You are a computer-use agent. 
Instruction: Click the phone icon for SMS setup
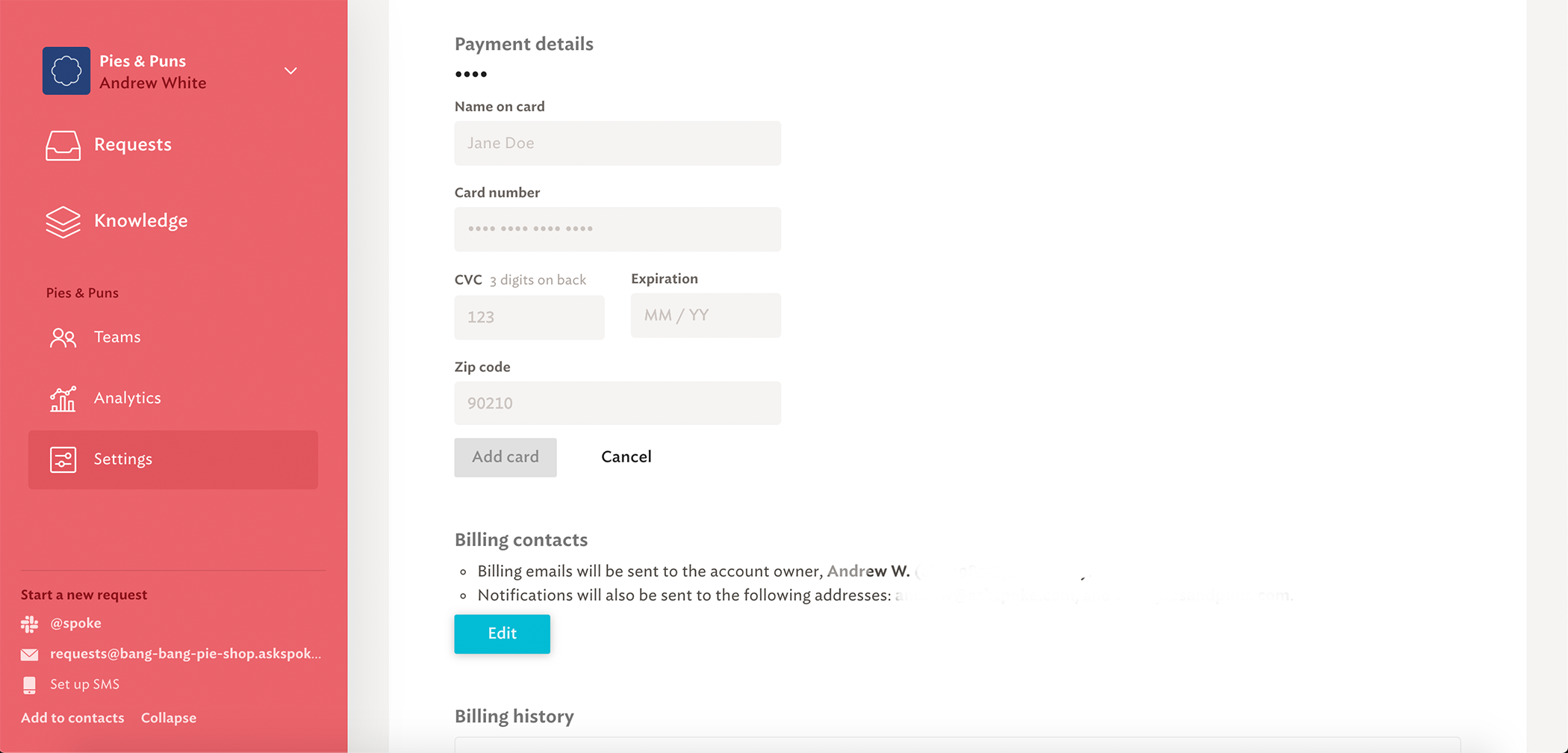pos(29,685)
